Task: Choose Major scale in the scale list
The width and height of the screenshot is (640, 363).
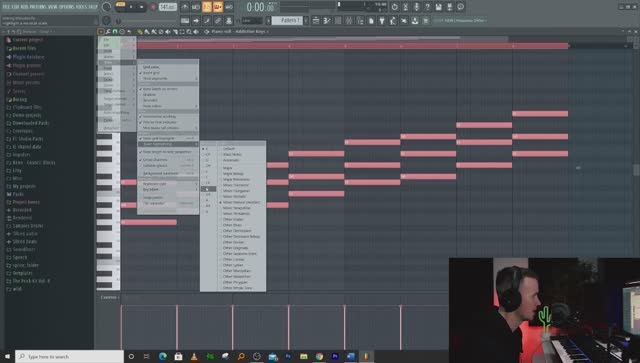Action: 242,168
